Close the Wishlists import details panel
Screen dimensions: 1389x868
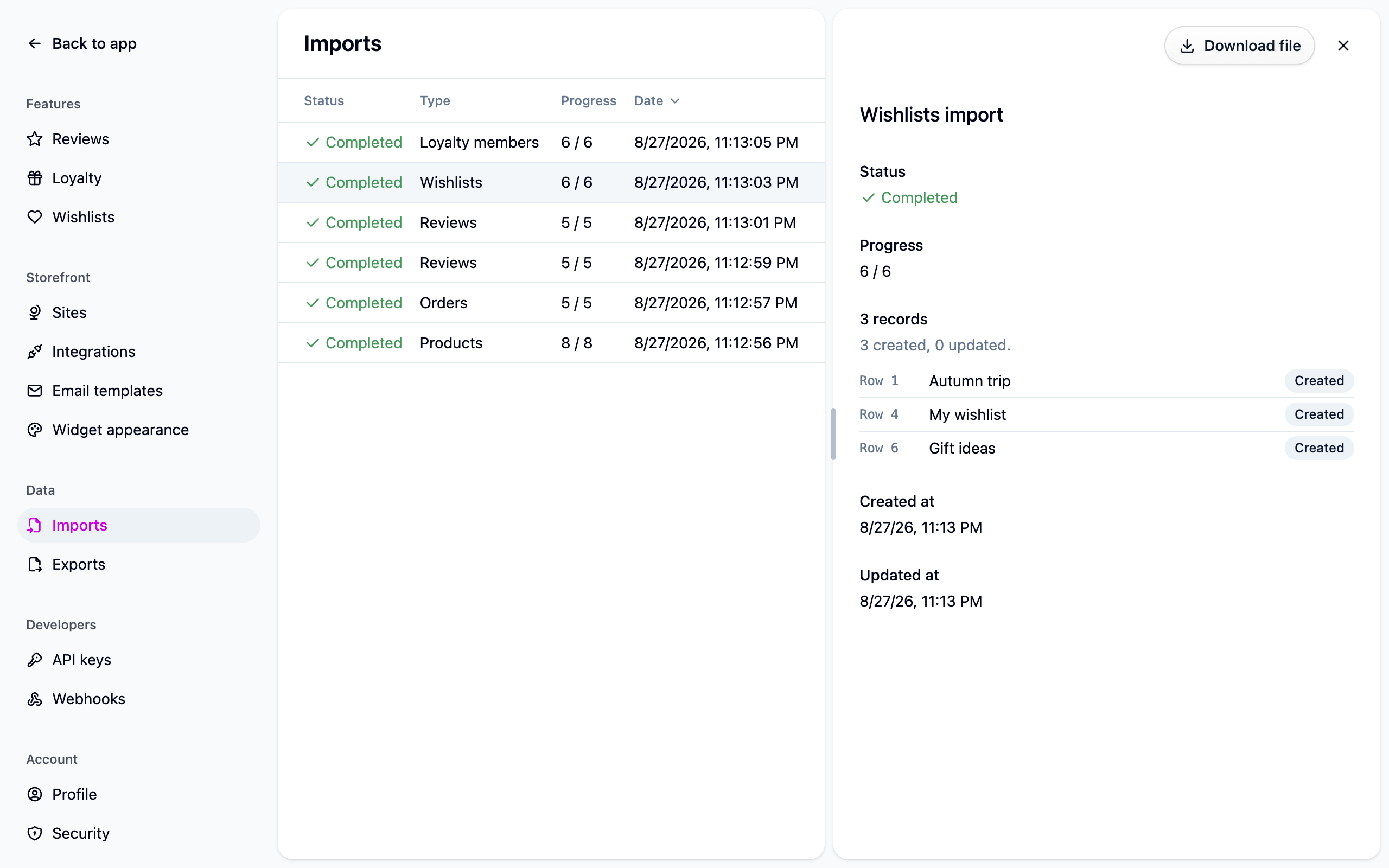pos(1343,46)
